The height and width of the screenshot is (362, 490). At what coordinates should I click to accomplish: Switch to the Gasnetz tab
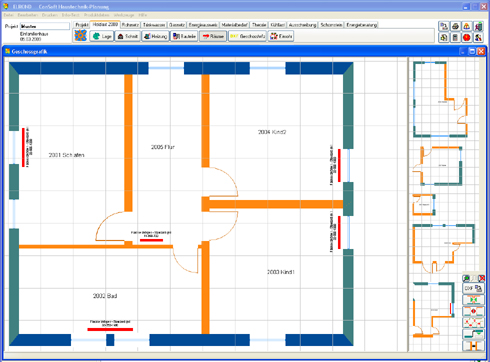coord(177,25)
